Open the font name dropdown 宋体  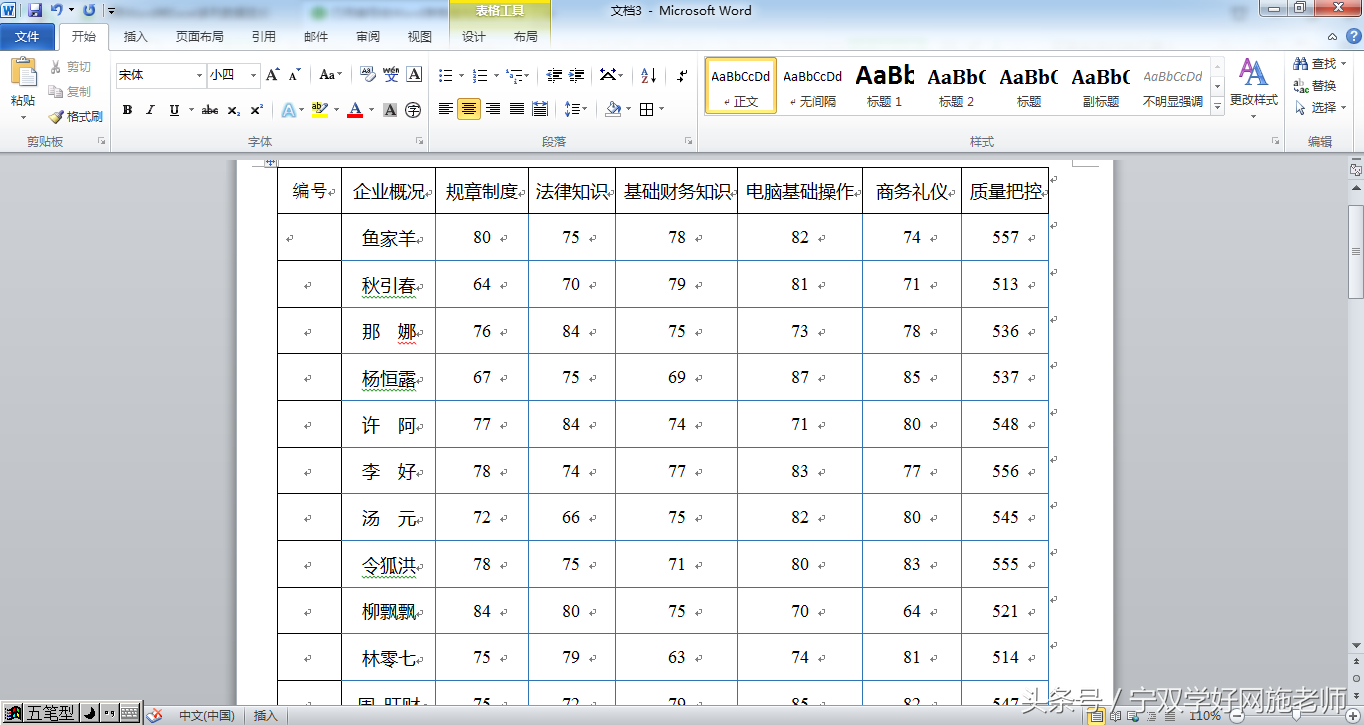[x=199, y=75]
